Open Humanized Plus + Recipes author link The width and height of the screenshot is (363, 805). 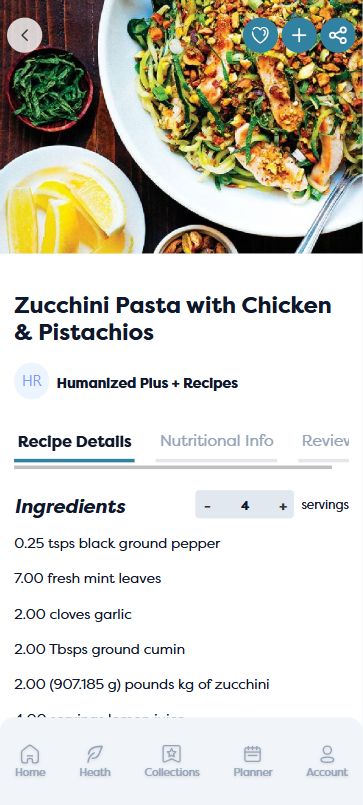pos(147,383)
